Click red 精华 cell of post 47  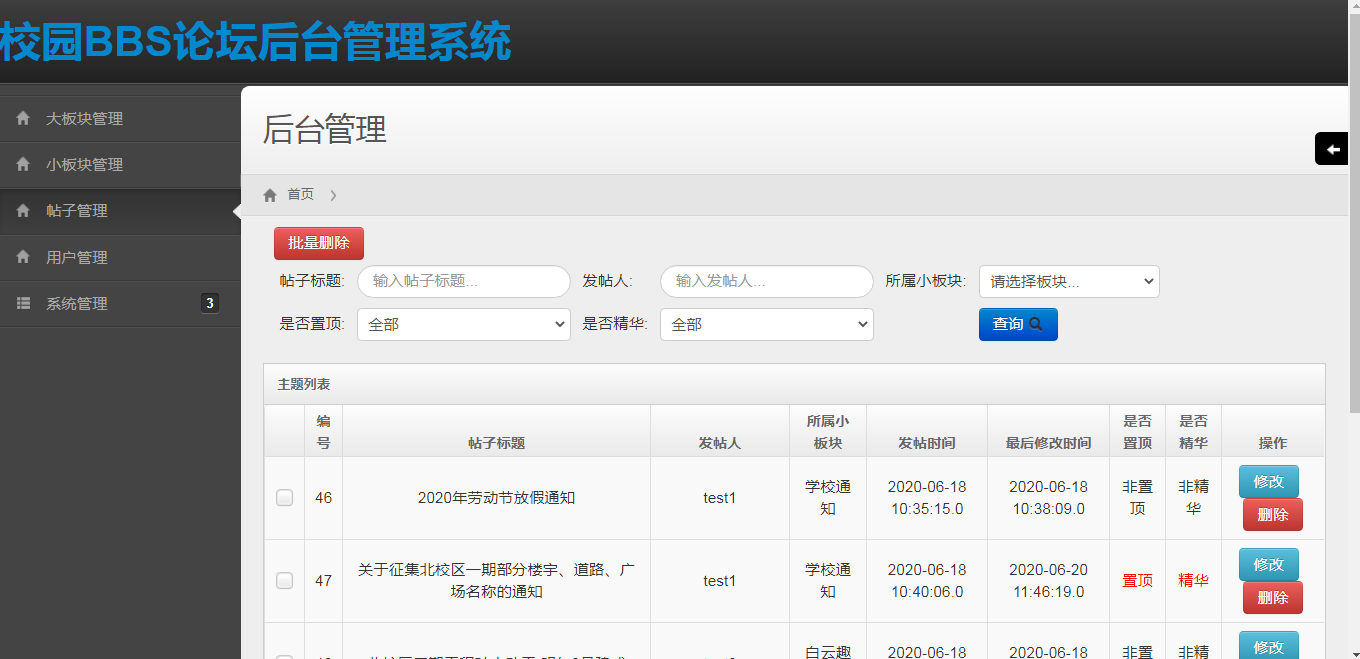(x=1193, y=581)
